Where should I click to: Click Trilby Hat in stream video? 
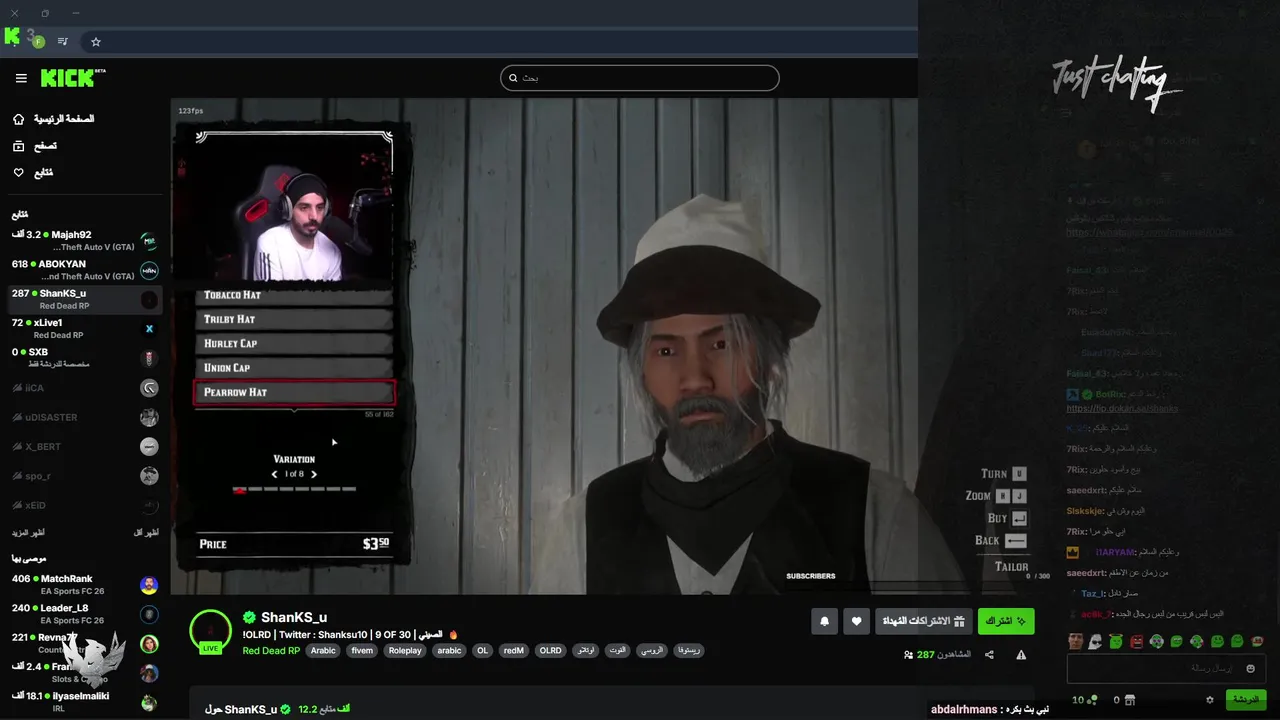point(294,319)
